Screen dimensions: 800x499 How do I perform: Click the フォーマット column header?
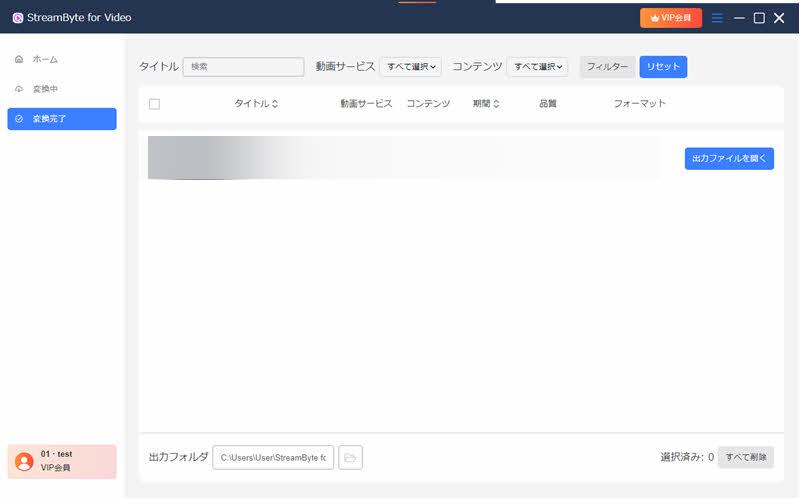click(639, 104)
